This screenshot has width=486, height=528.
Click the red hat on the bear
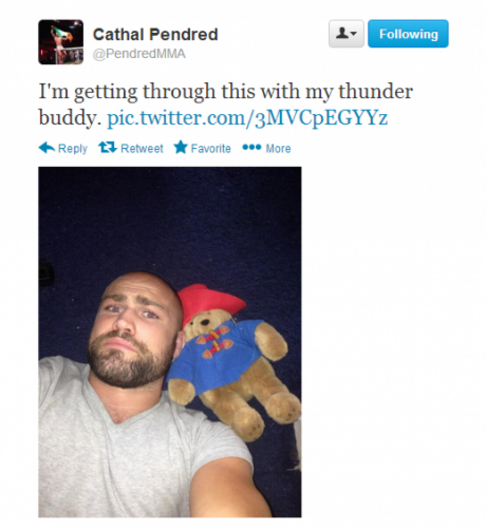[x=210, y=302]
